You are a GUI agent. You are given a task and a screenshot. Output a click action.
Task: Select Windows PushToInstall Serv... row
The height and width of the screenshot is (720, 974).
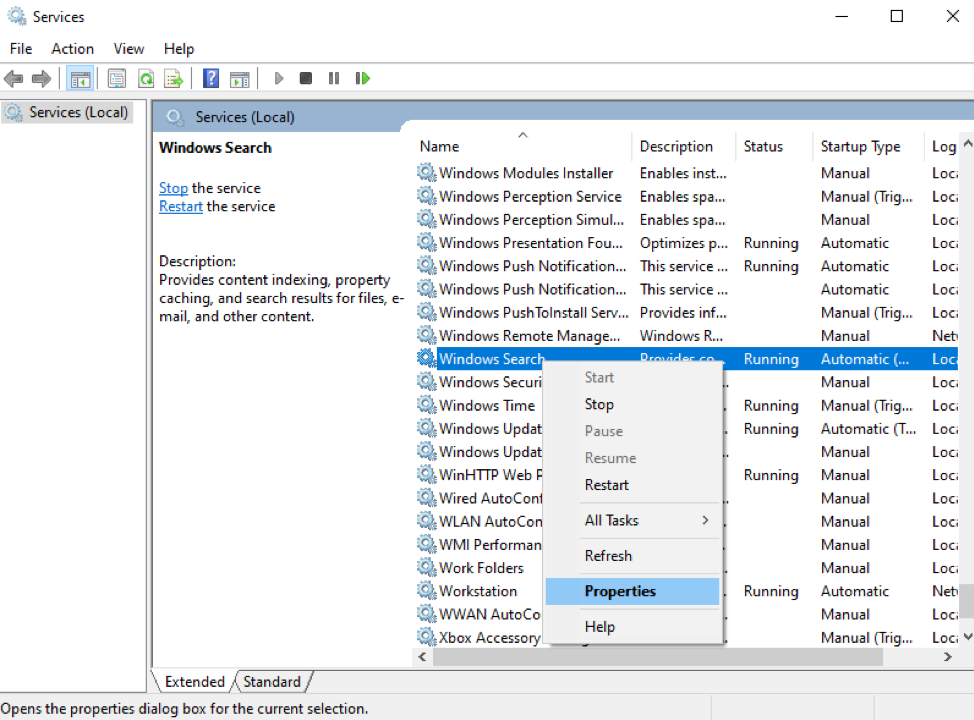point(686,312)
